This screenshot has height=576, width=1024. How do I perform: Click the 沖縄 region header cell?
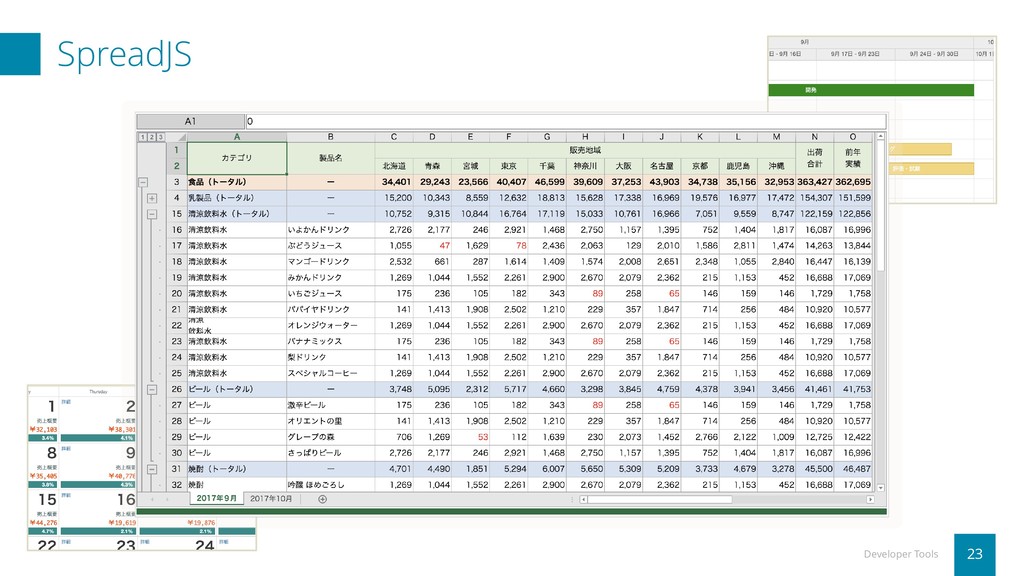point(776,167)
